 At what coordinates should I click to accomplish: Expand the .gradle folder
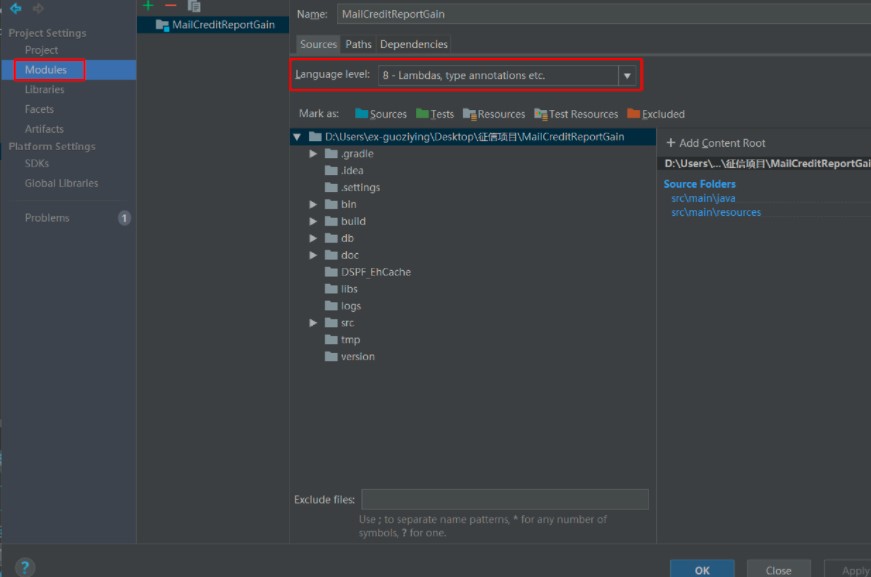pos(314,154)
